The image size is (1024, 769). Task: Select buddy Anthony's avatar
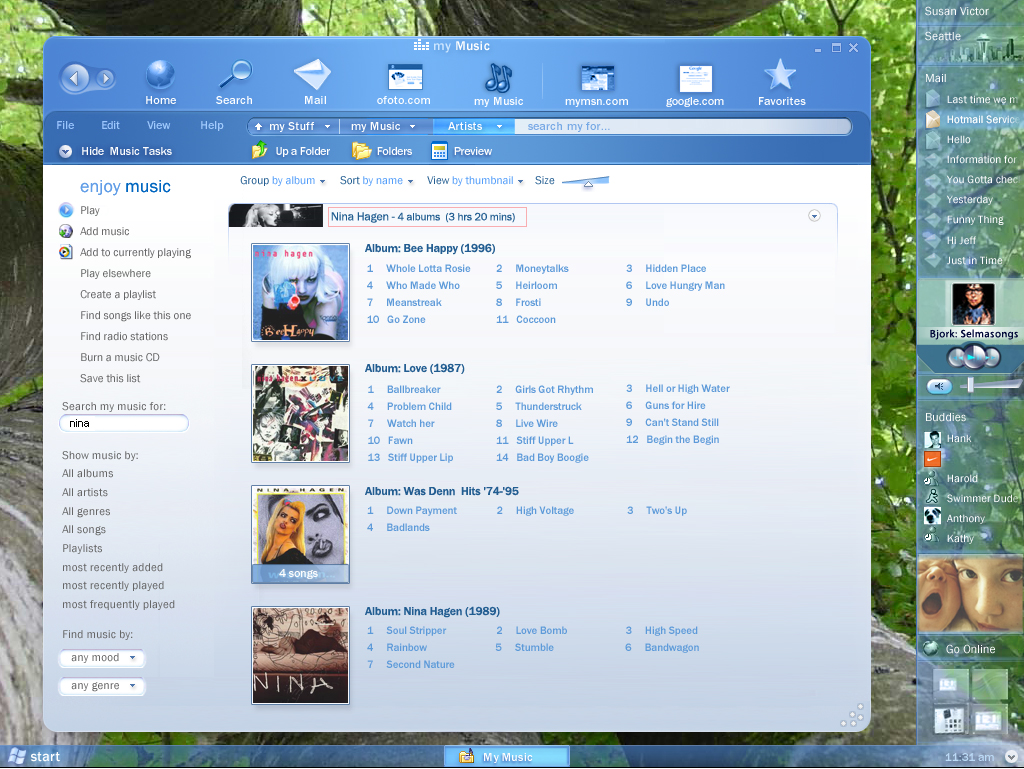[933, 517]
